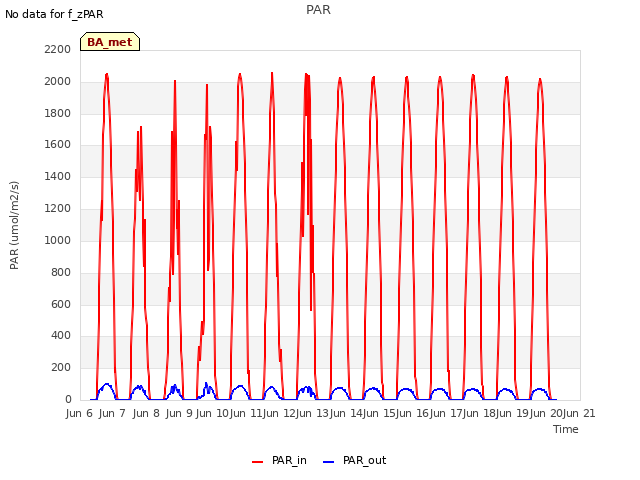Click the 1200 y-axis tick label
The height and width of the screenshot is (480, 640).
click(58, 208)
